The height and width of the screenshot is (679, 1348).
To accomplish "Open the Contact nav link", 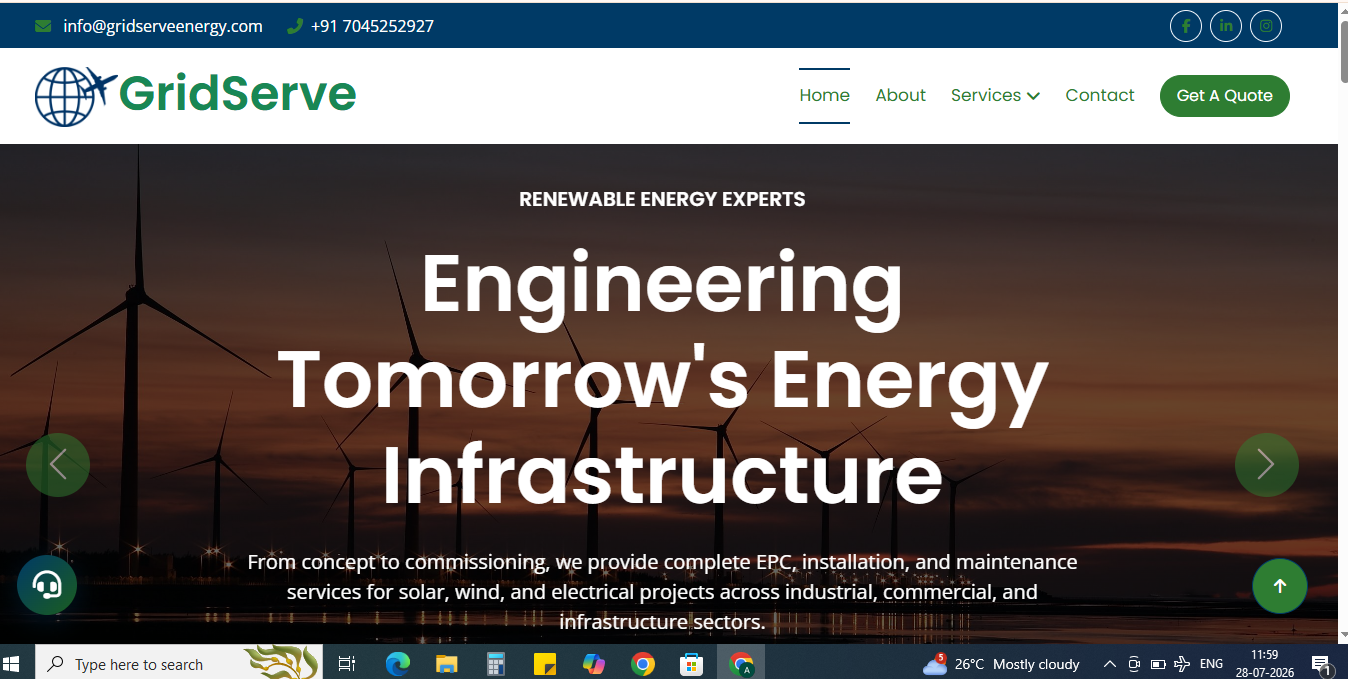I will coord(1100,96).
